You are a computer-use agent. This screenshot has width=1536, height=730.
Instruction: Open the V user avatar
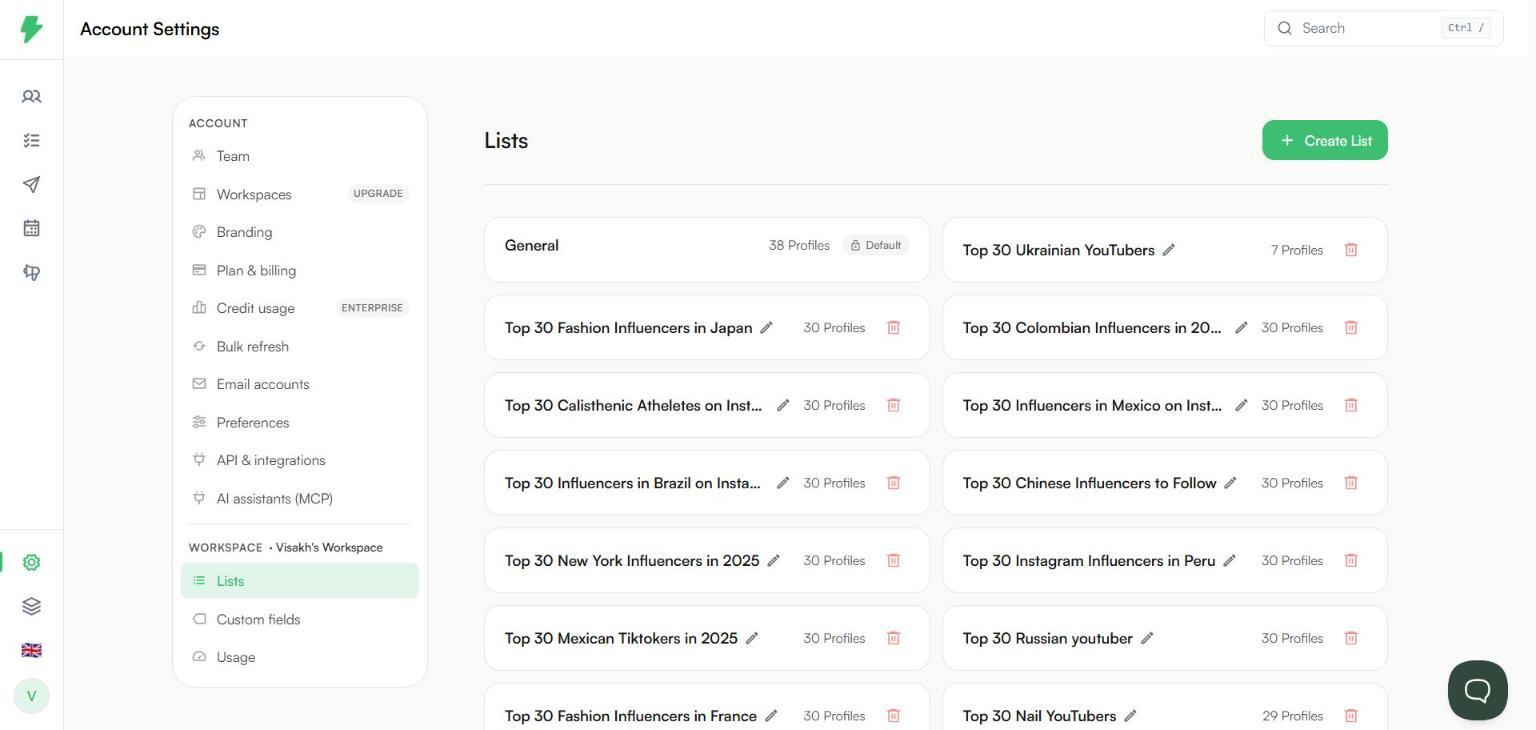32,696
